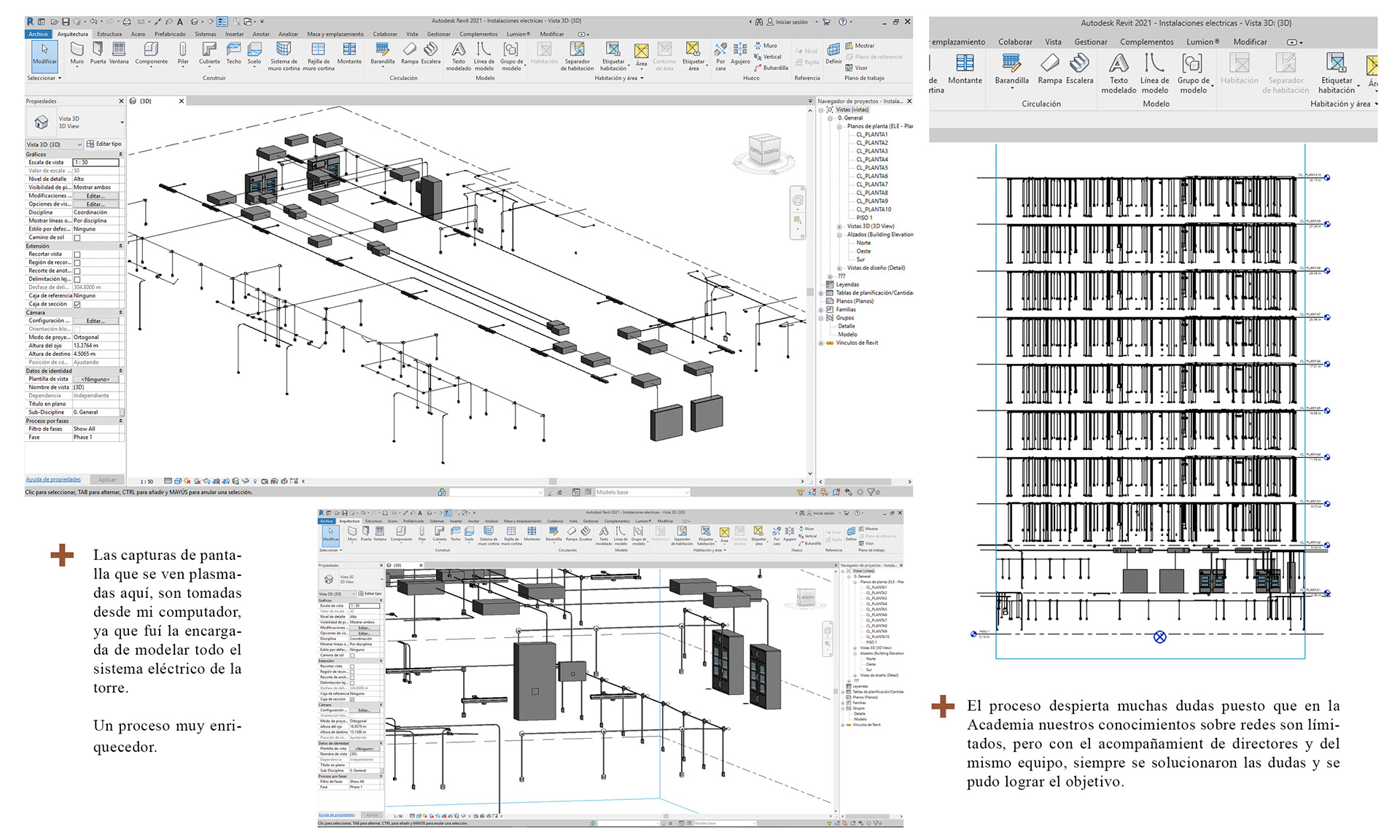The height and width of the screenshot is (840, 1400).
Task: Click the Escala de vista 1:50 field in the large Revit window
Action: pos(96,163)
